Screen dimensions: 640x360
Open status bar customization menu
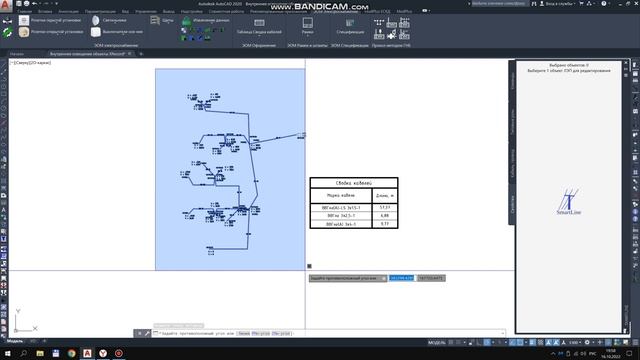click(636, 342)
